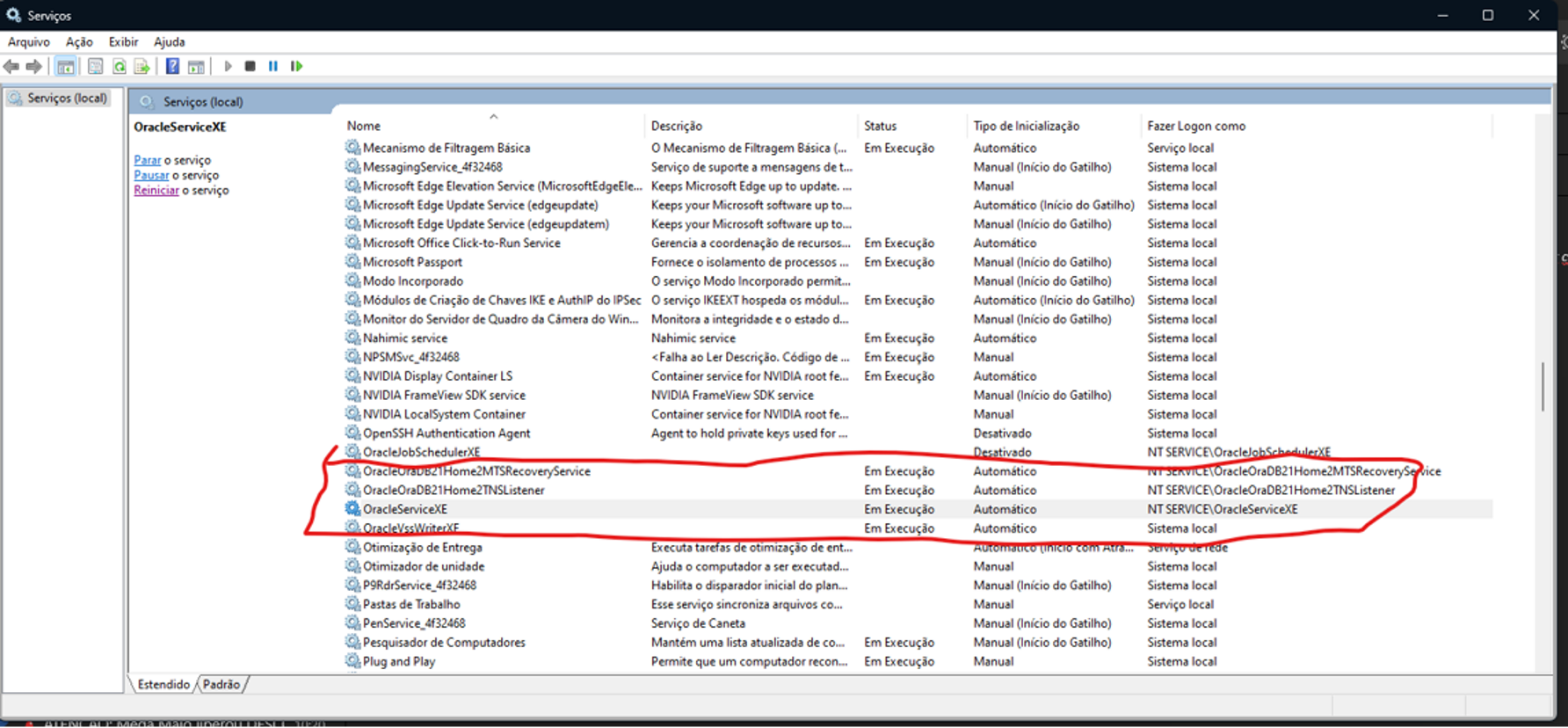Viewport: 1568px width, 728px height.
Task: Select NVIDIA FrameView SDK service name
Action: (444, 395)
